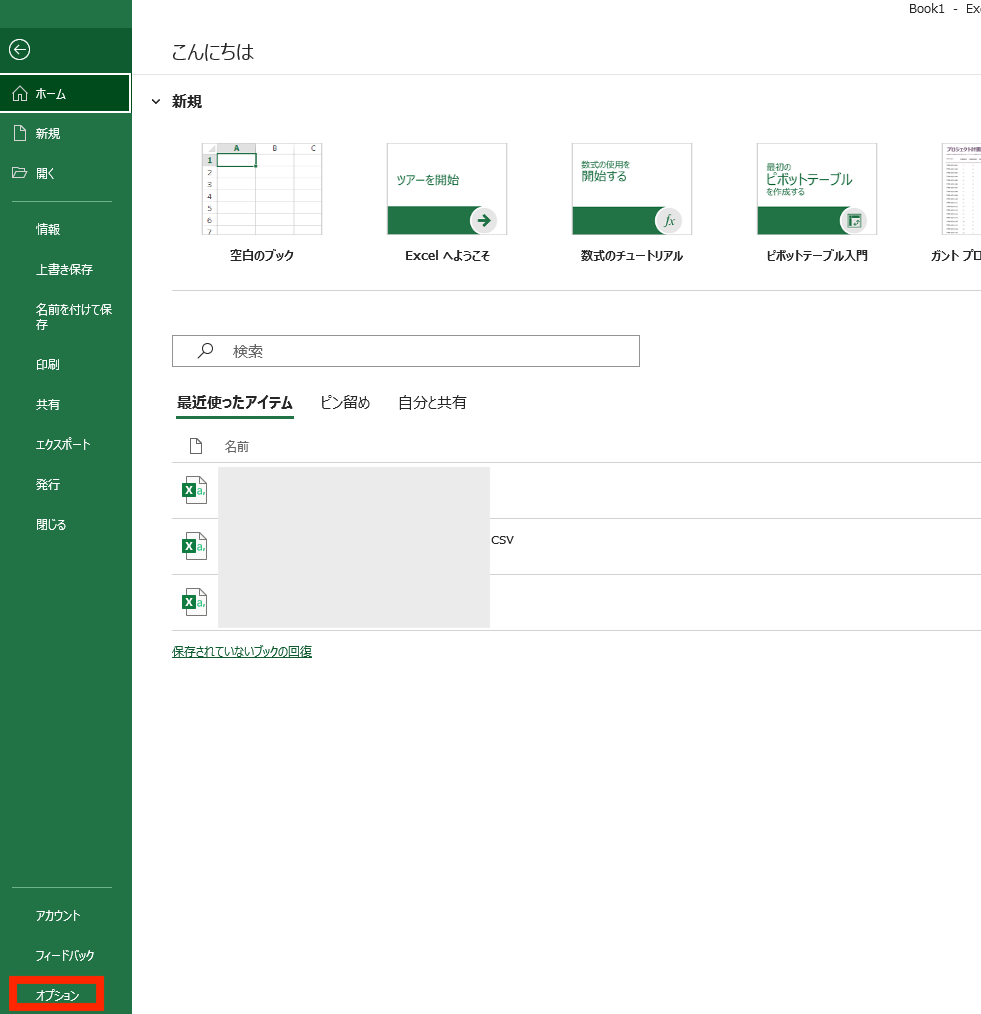The image size is (981, 1014).
Task: Open the 印刷 page
Action: (x=48, y=364)
